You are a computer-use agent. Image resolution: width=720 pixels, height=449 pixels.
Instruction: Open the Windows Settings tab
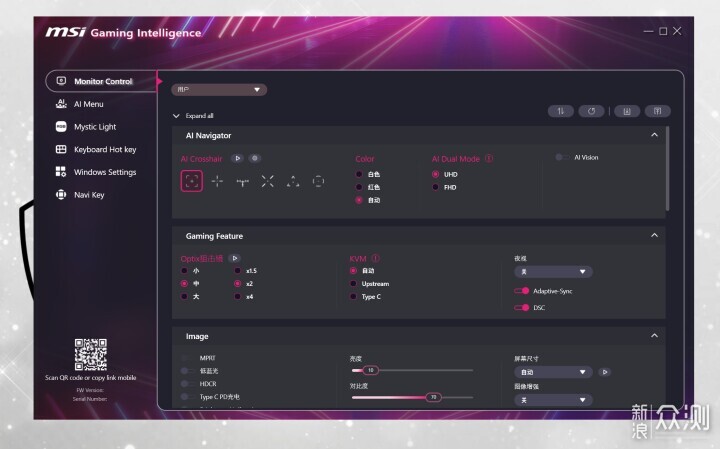coord(105,172)
